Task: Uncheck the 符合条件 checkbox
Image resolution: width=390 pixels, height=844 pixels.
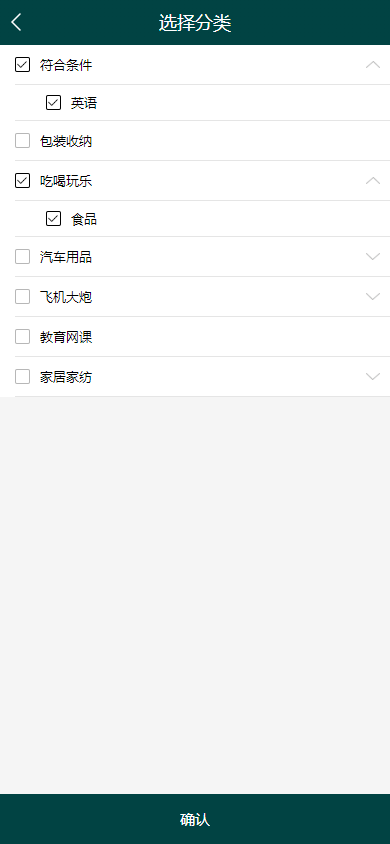Action: tap(23, 65)
